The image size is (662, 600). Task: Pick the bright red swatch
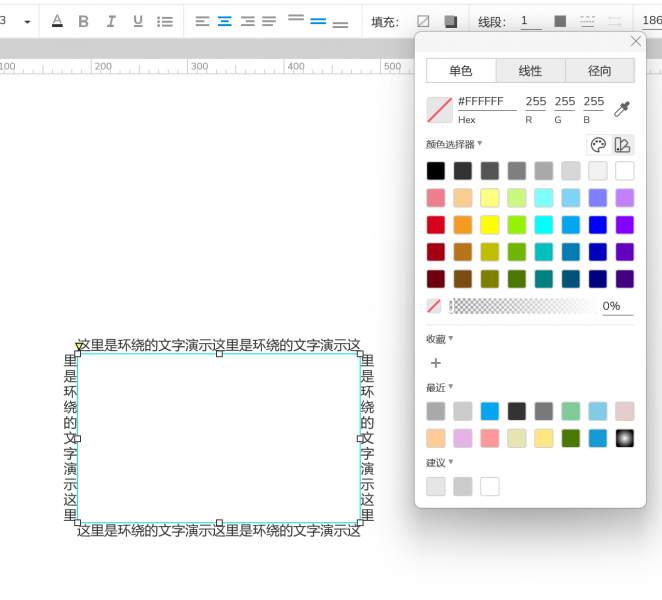click(436, 225)
